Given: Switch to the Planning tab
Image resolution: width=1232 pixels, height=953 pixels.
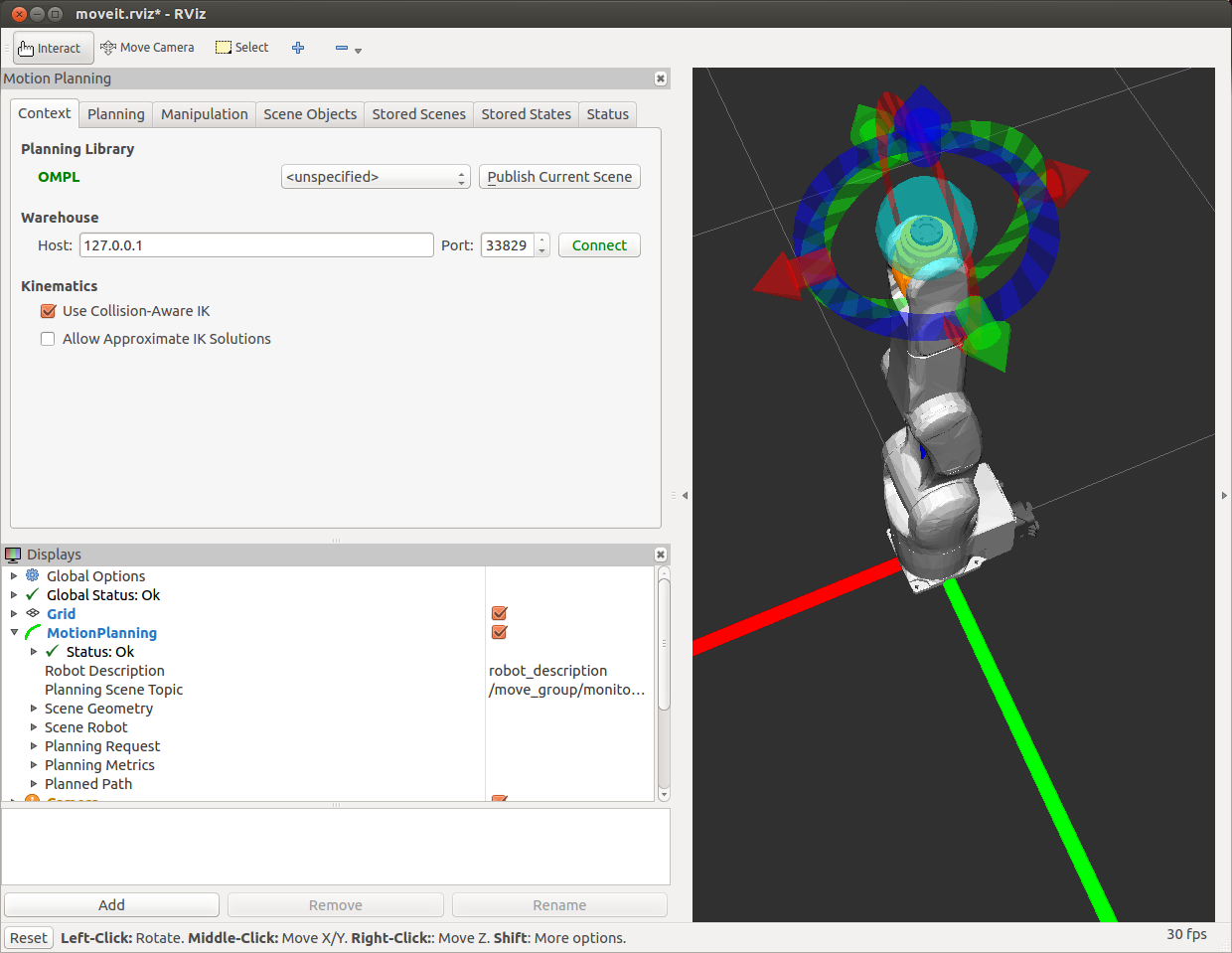Looking at the screenshot, I should coord(115,114).
